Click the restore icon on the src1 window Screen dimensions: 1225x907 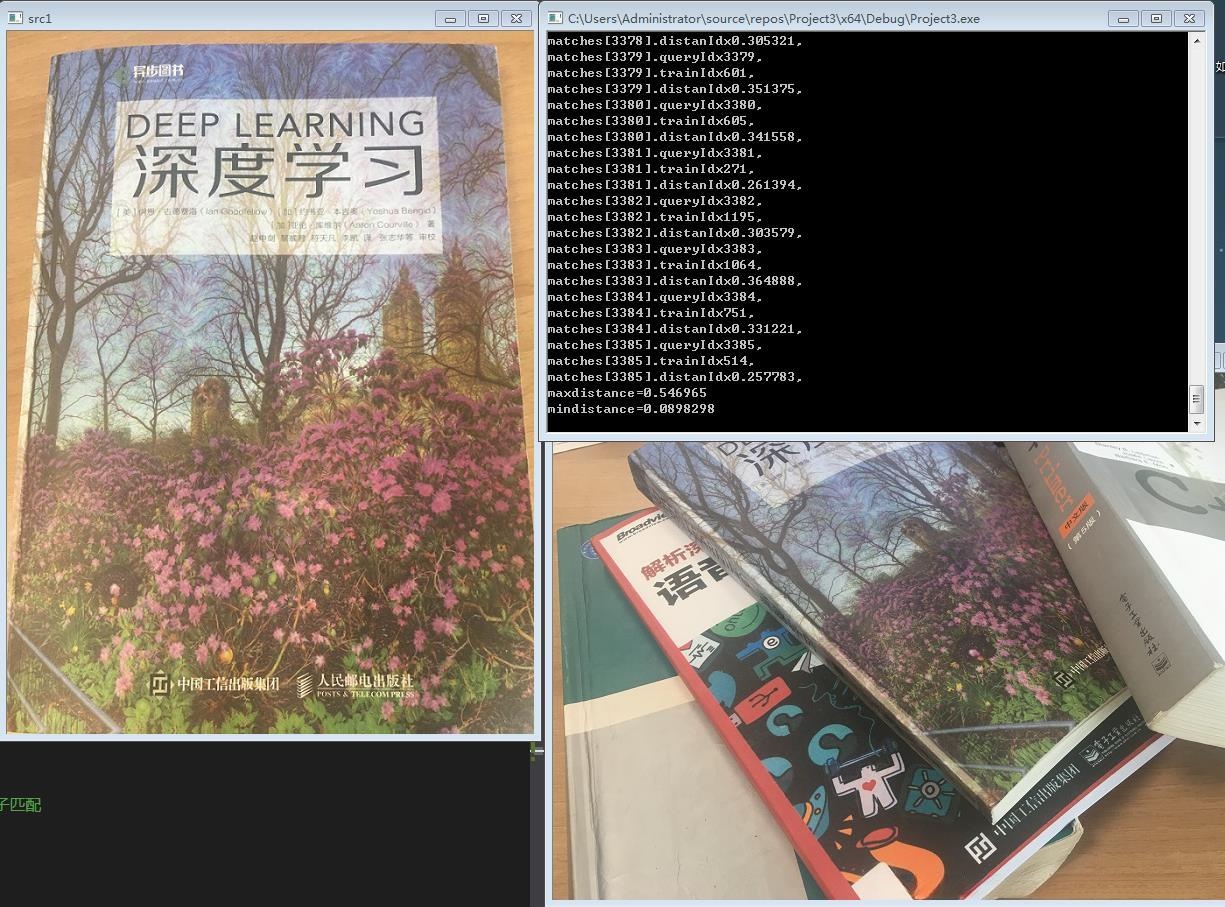click(484, 18)
